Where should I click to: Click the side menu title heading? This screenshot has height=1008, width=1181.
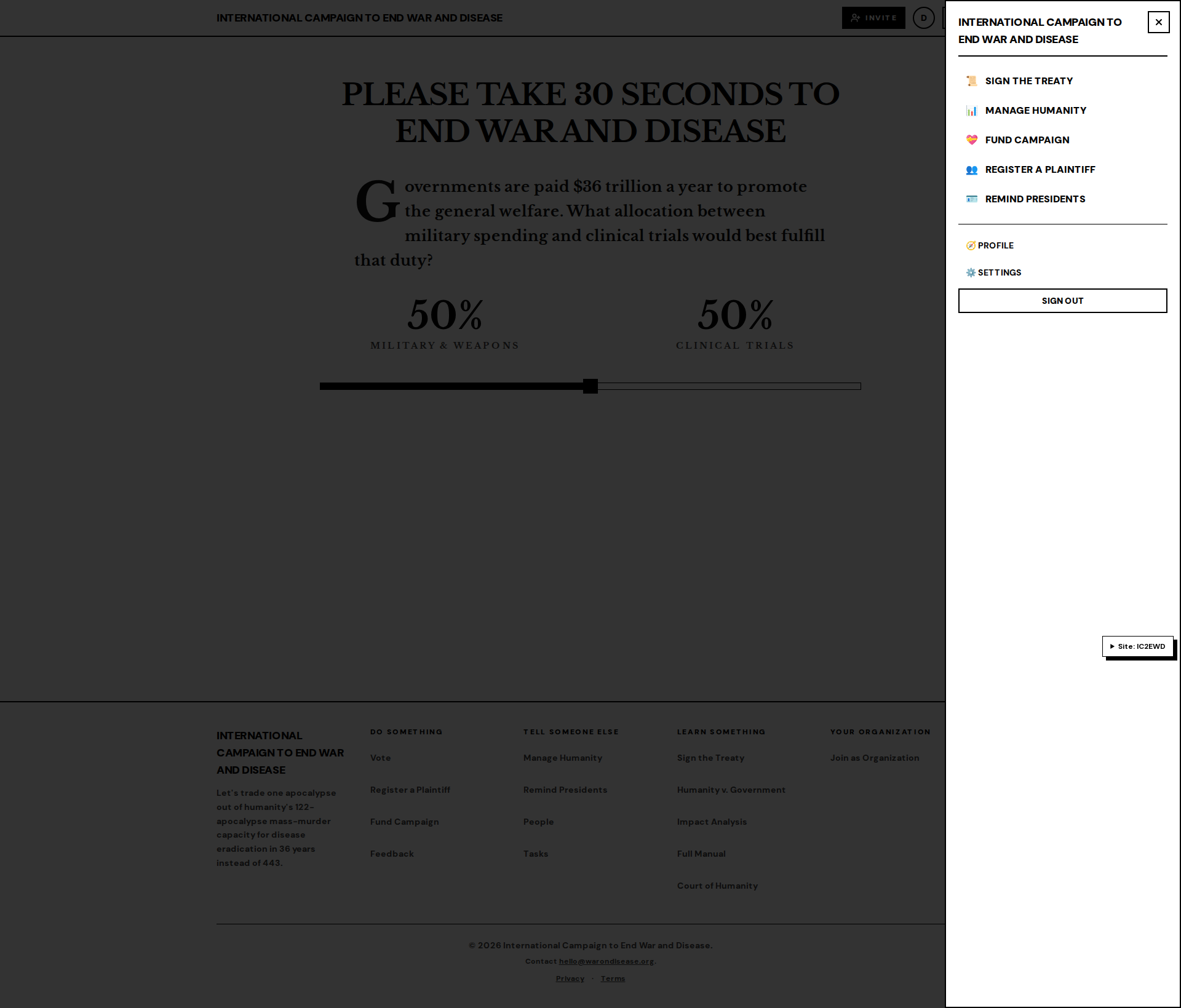[x=1040, y=31]
